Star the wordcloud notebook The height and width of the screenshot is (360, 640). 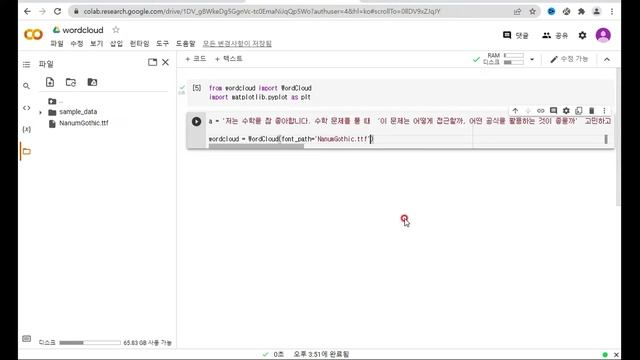point(116,30)
